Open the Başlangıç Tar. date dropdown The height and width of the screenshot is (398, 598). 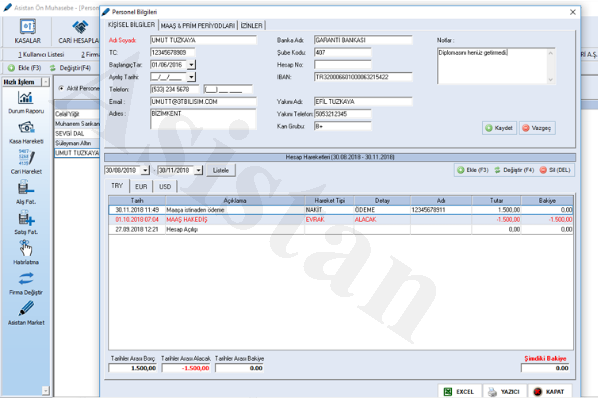(191, 65)
